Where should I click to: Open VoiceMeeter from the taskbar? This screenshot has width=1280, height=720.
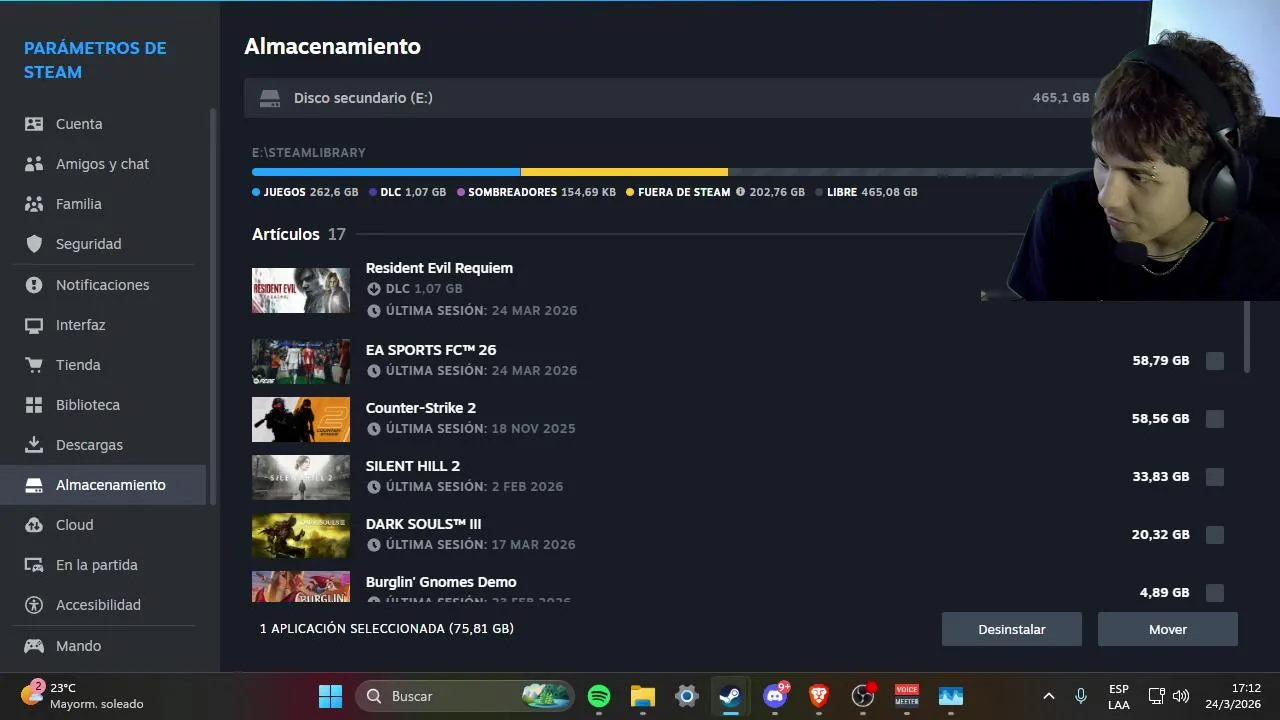[x=907, y=696]
